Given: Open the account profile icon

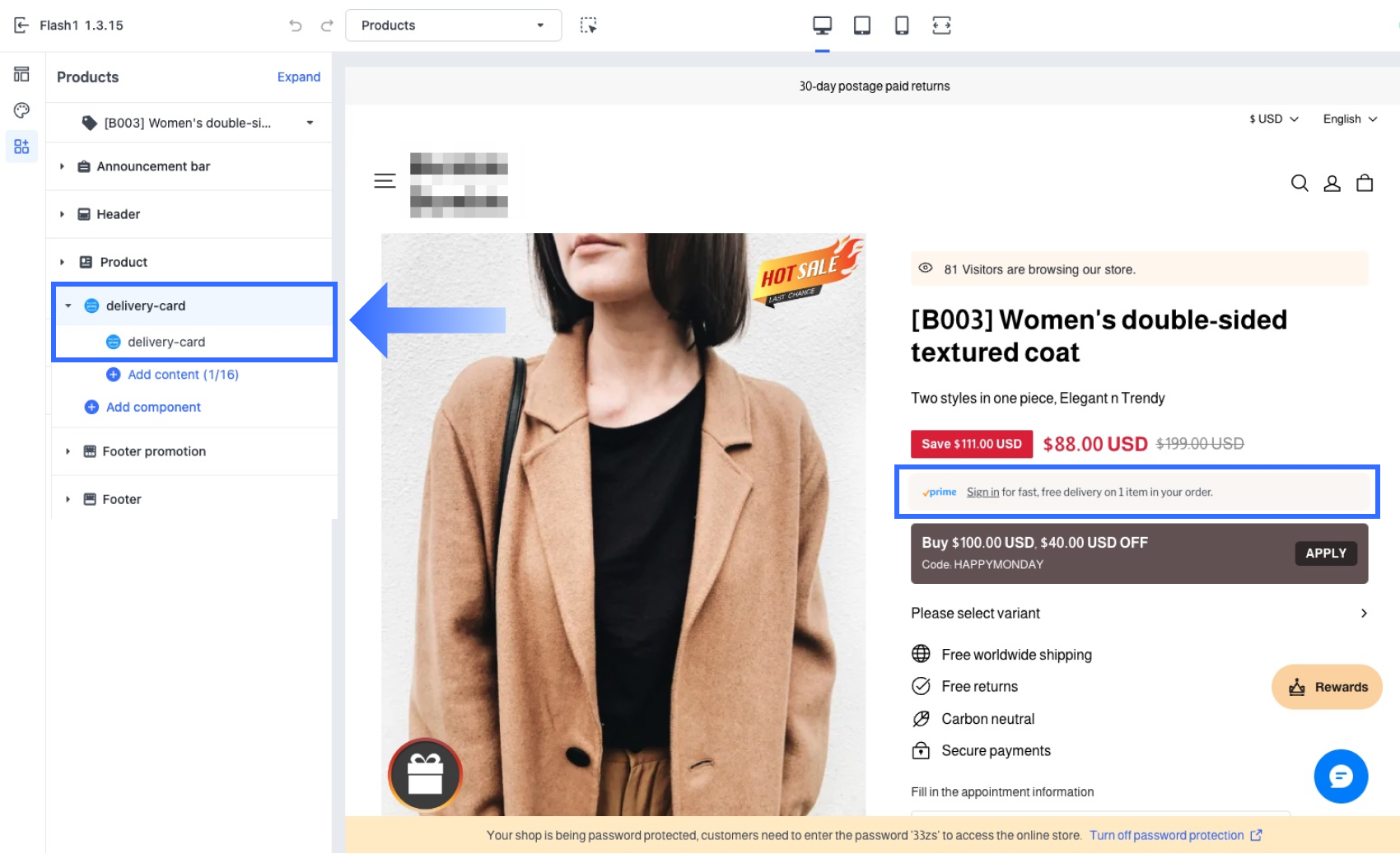Looking at the screenshot, I should pos(1332,183).
